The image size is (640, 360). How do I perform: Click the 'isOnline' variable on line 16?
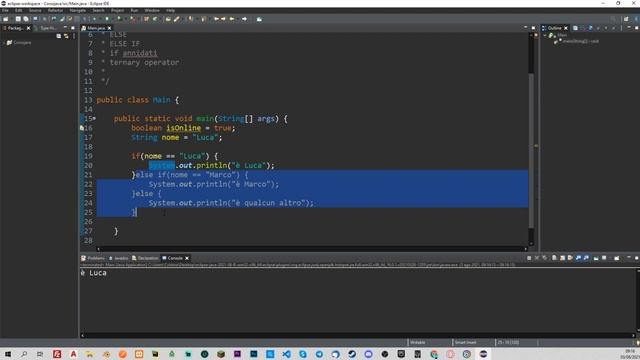pos(184,128)
